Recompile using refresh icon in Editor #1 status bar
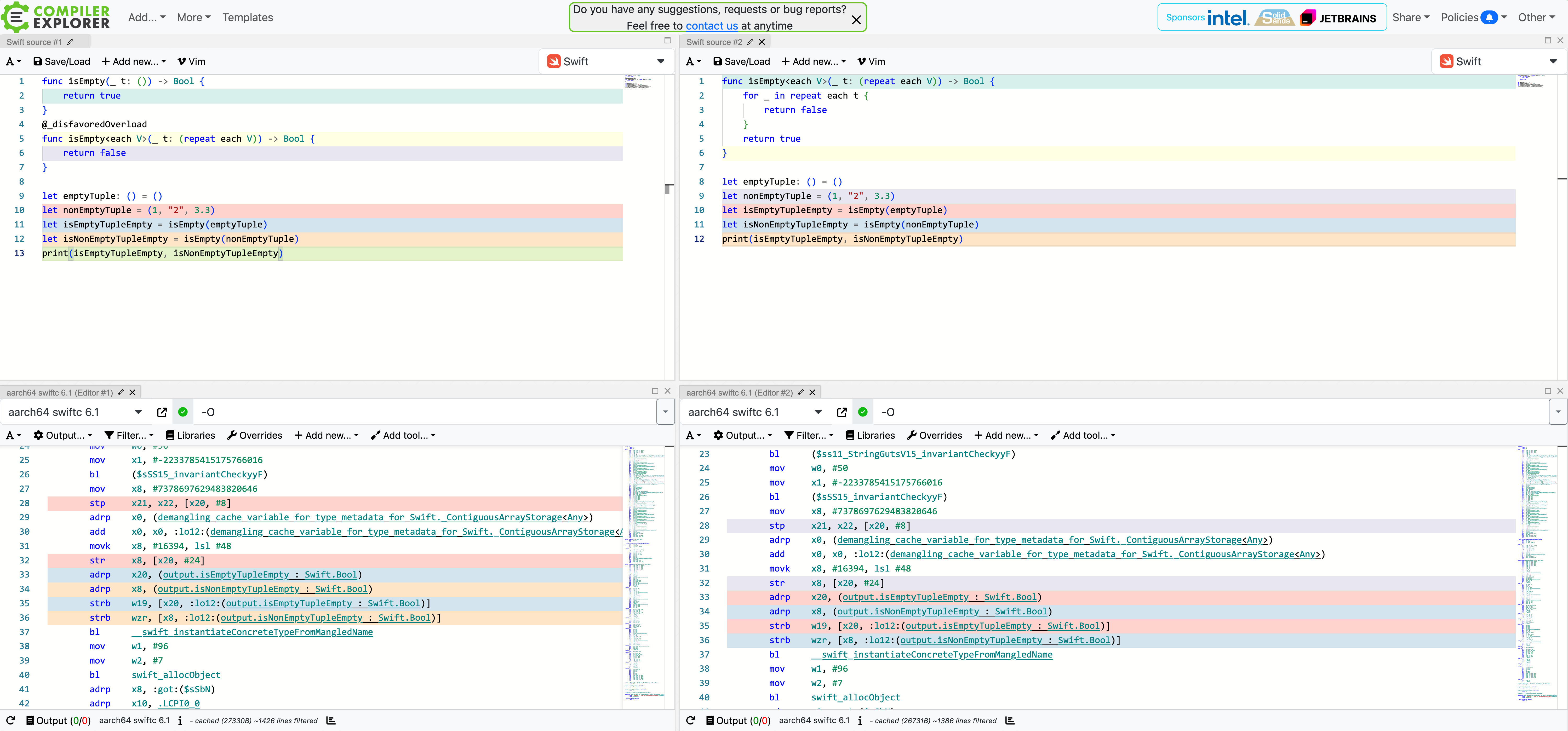Screen dimensions: 1568x731 [x=10, y=721]
